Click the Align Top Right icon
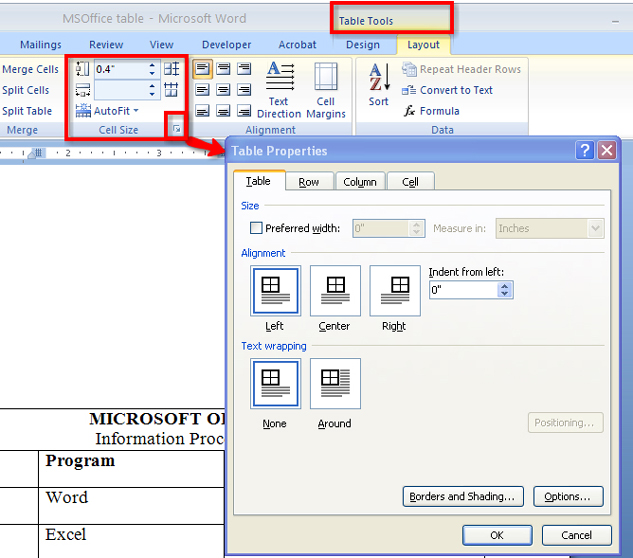 (x=244, y=69)
